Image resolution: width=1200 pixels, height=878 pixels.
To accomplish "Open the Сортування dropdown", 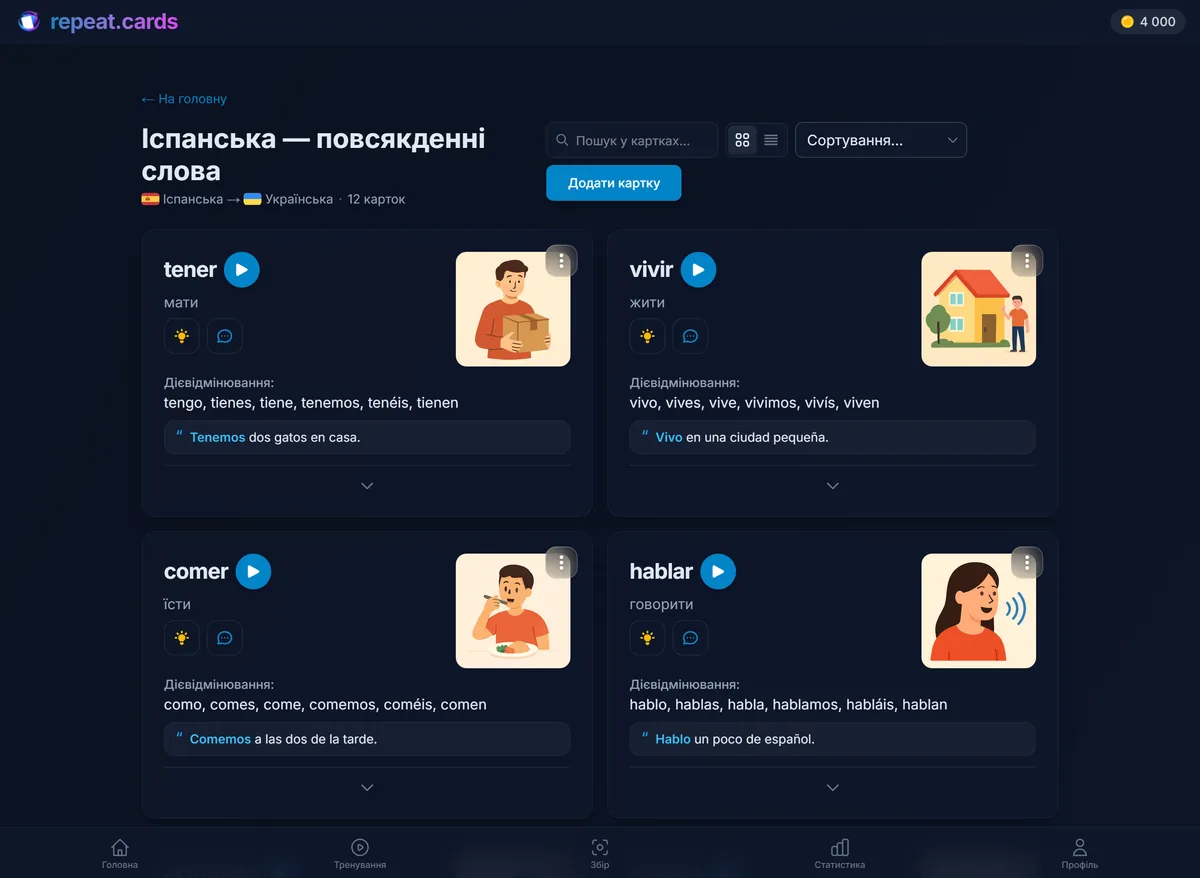I will 881,140.
